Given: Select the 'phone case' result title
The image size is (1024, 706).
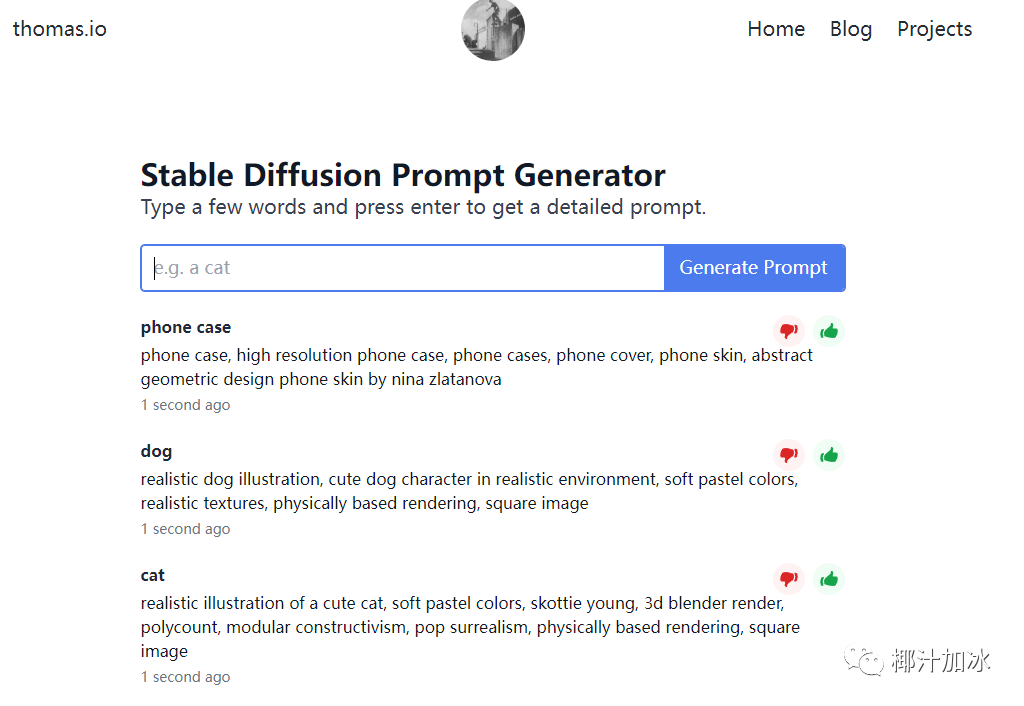Looking at the screenshot, I should click(186, 327).
